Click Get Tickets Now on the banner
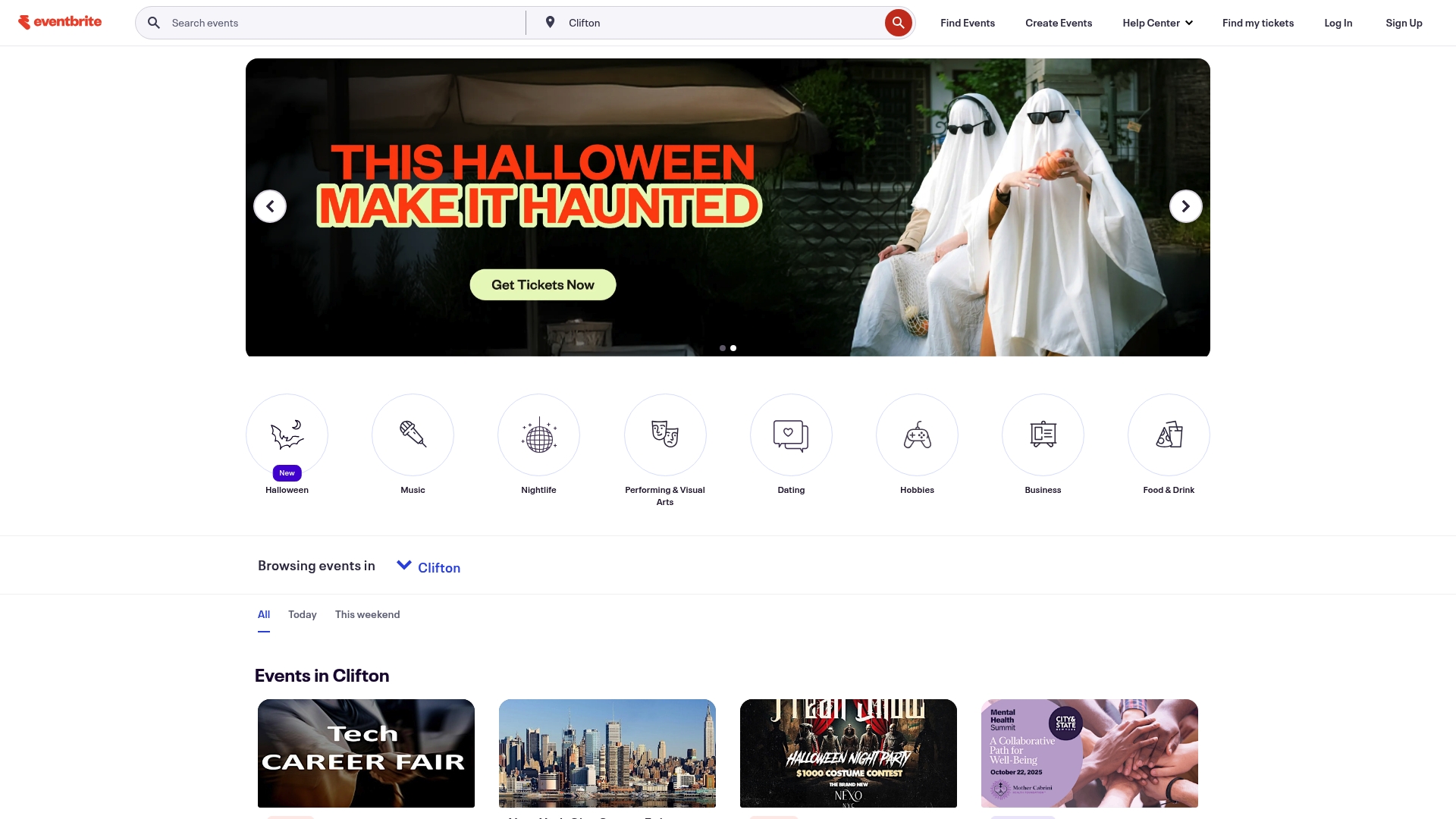The image size is (1456, 819). (542, 284)
